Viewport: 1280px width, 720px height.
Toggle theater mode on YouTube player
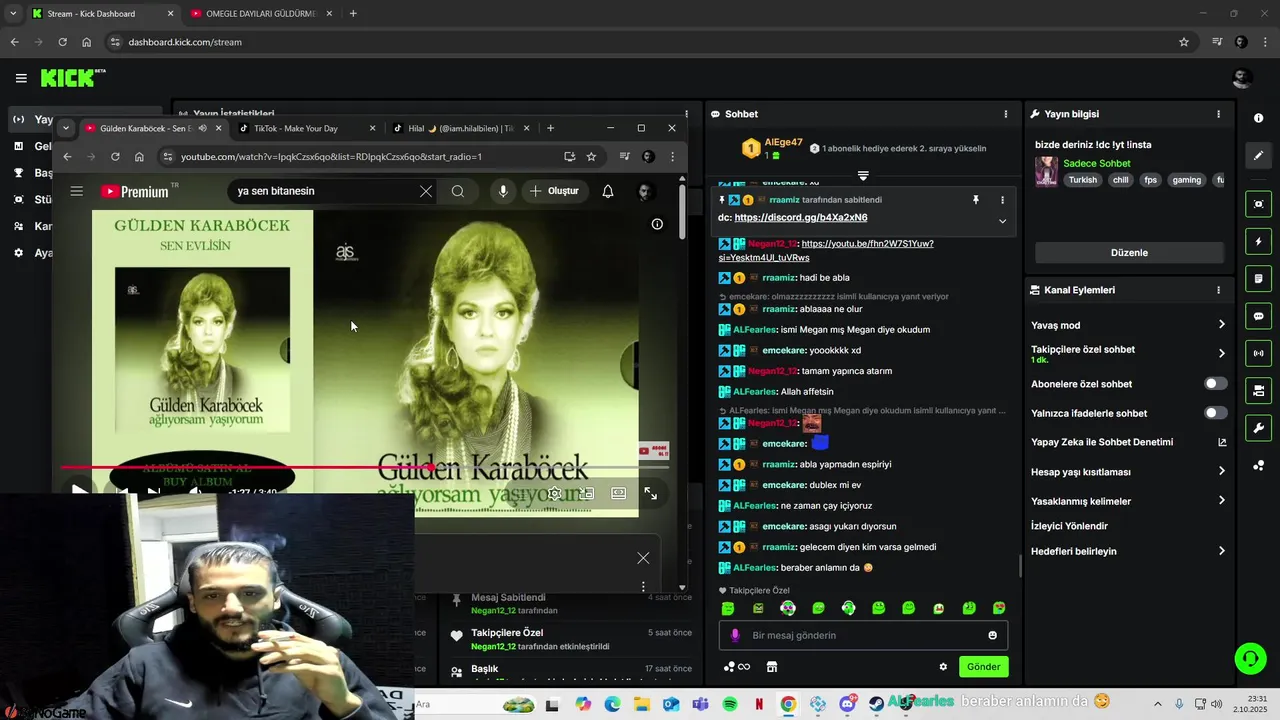(x=619, y=493)
